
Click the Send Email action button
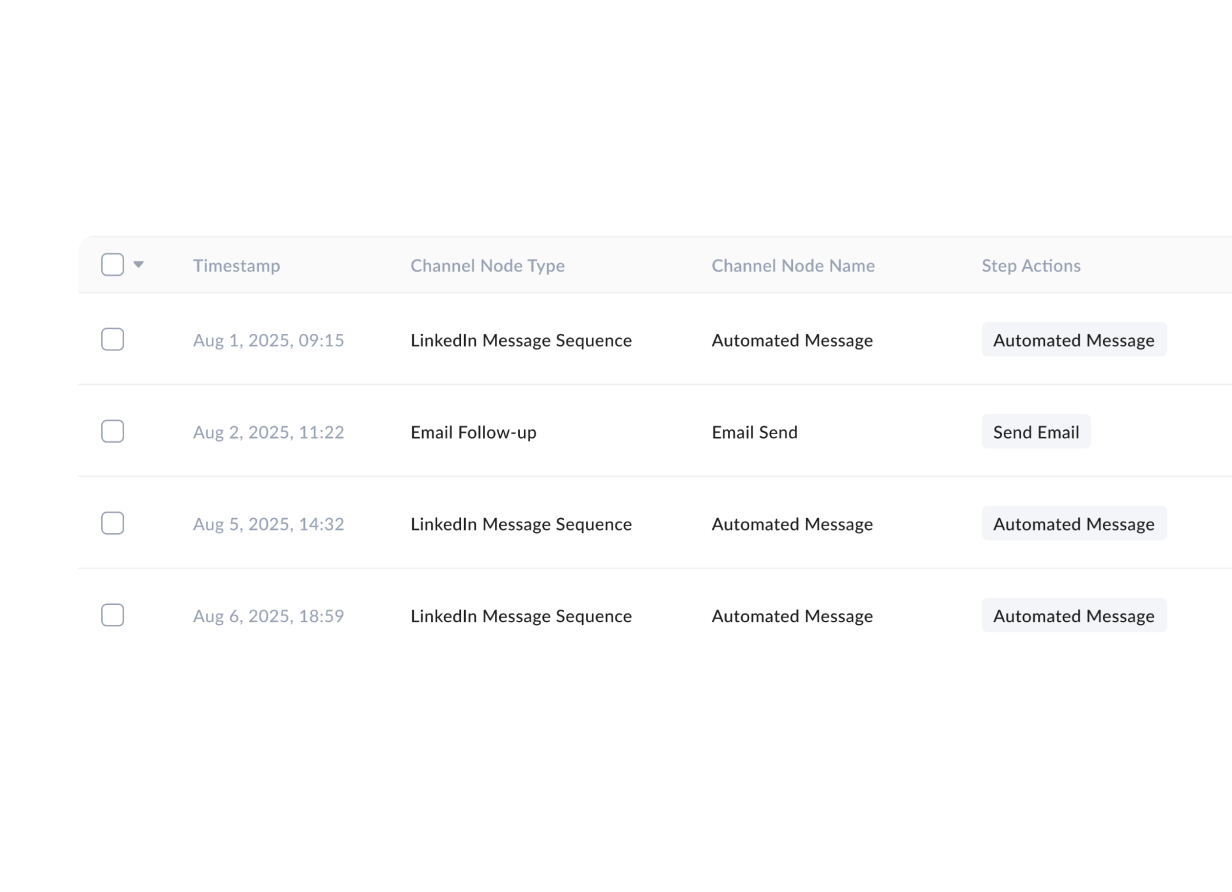tap(1036, 431)
